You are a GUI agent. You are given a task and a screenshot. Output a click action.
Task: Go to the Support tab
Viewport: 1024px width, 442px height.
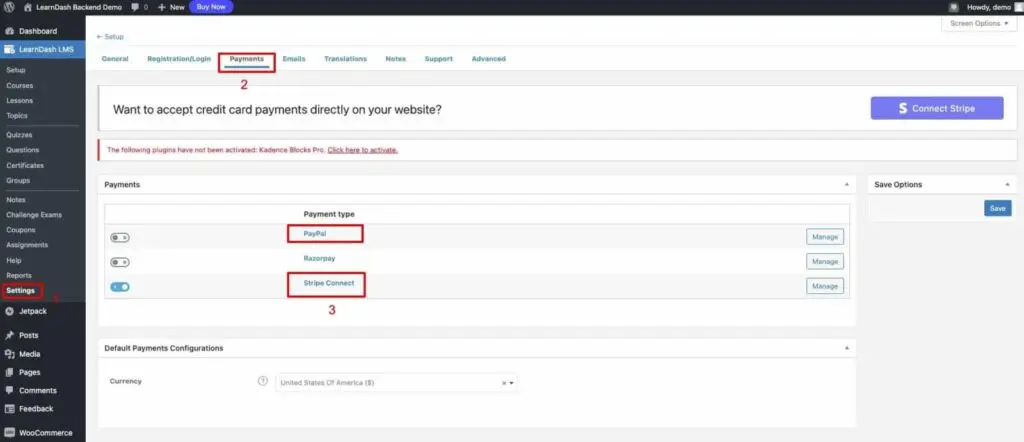[438, 59]
